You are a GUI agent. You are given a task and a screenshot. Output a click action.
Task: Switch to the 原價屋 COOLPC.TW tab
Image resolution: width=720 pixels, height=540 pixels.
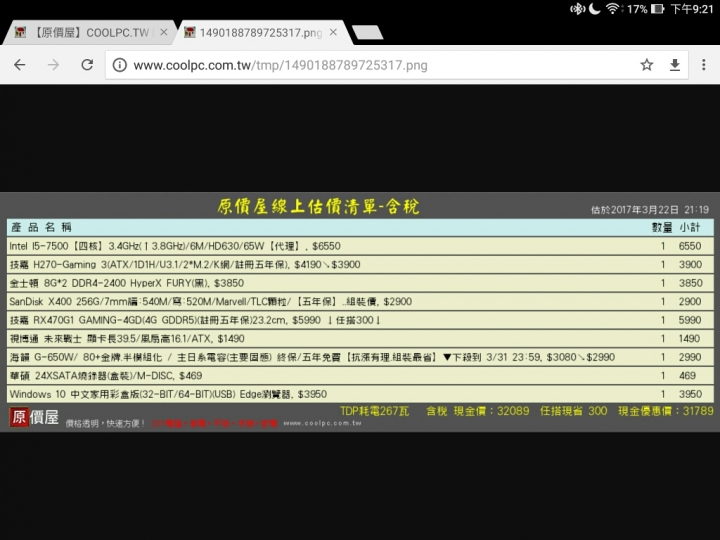pos(90,32)
